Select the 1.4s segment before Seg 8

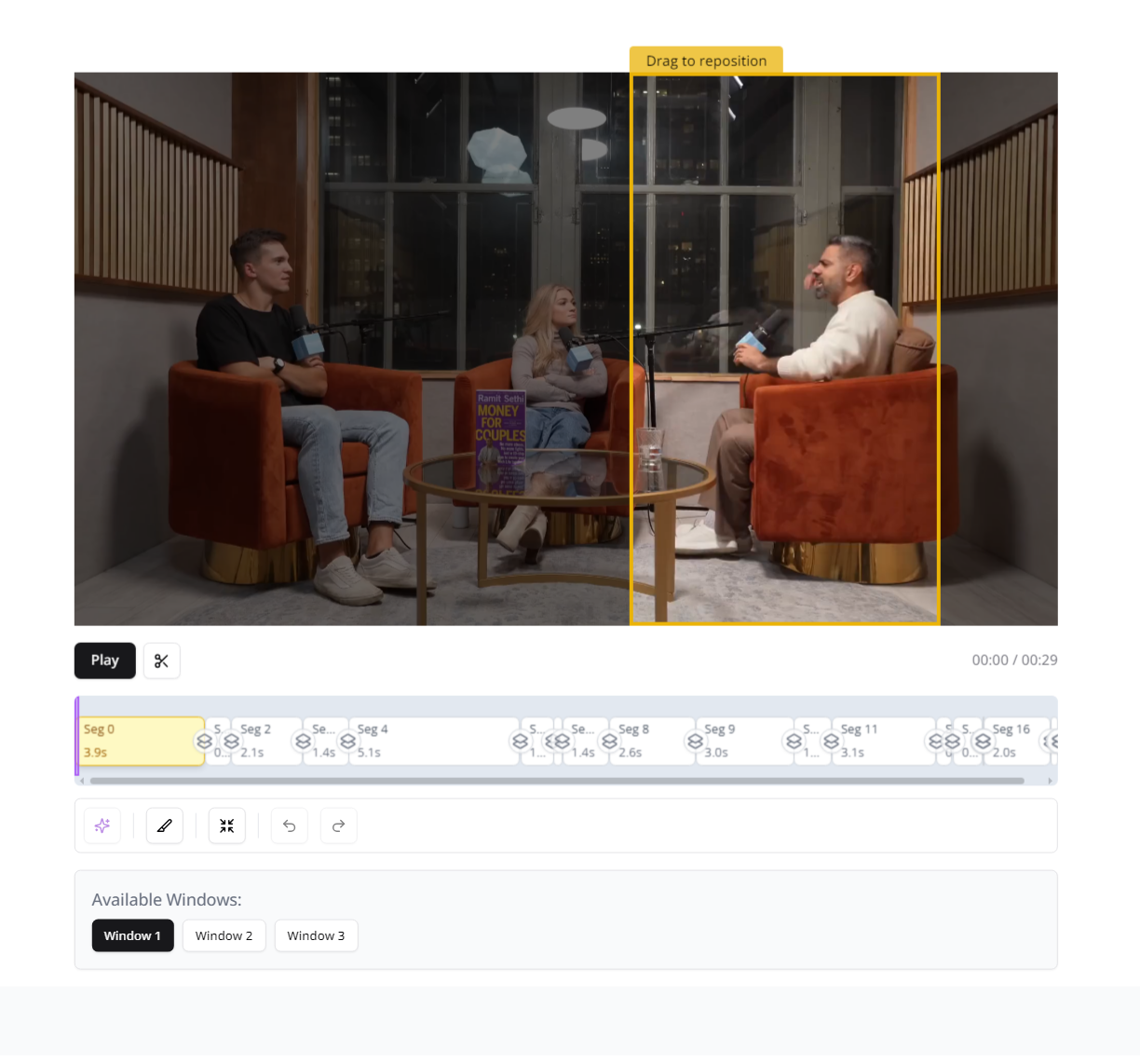click(x=585, y=742)
